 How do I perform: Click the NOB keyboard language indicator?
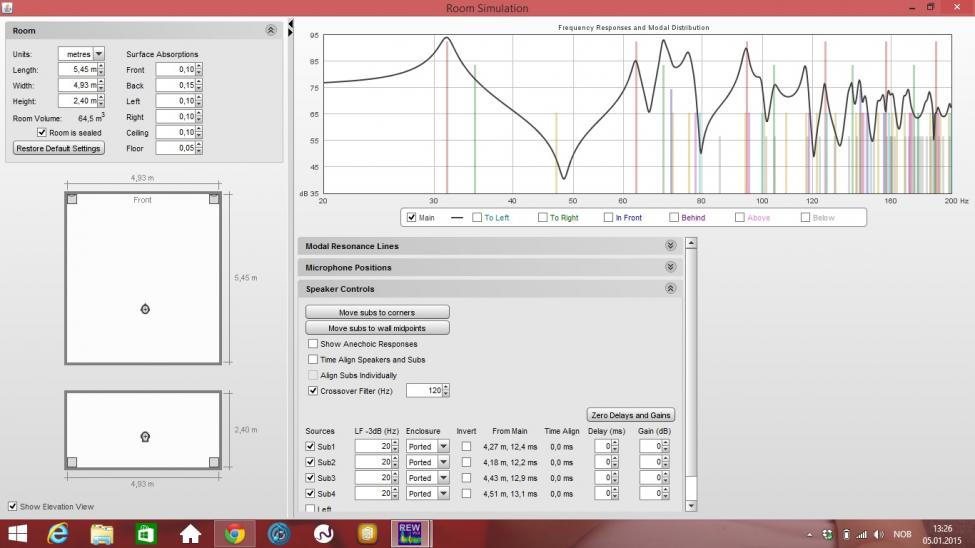point(902,534)
